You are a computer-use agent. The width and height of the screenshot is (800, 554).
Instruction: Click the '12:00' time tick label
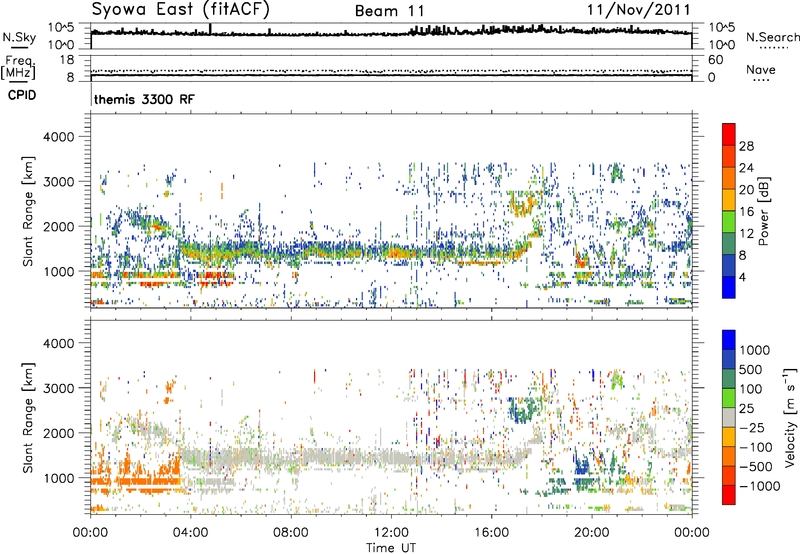pyautogui.click(x=391, y=533)
